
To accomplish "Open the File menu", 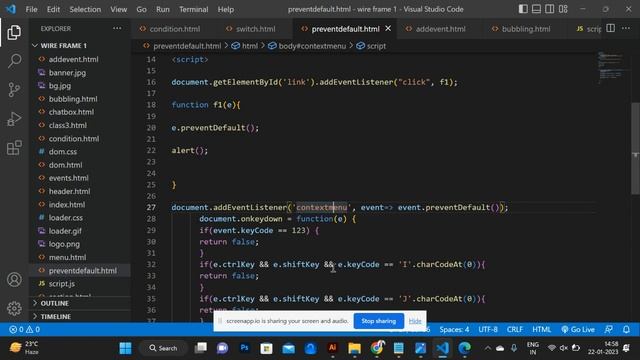I will pyautogui.click(x=31, y=9).
